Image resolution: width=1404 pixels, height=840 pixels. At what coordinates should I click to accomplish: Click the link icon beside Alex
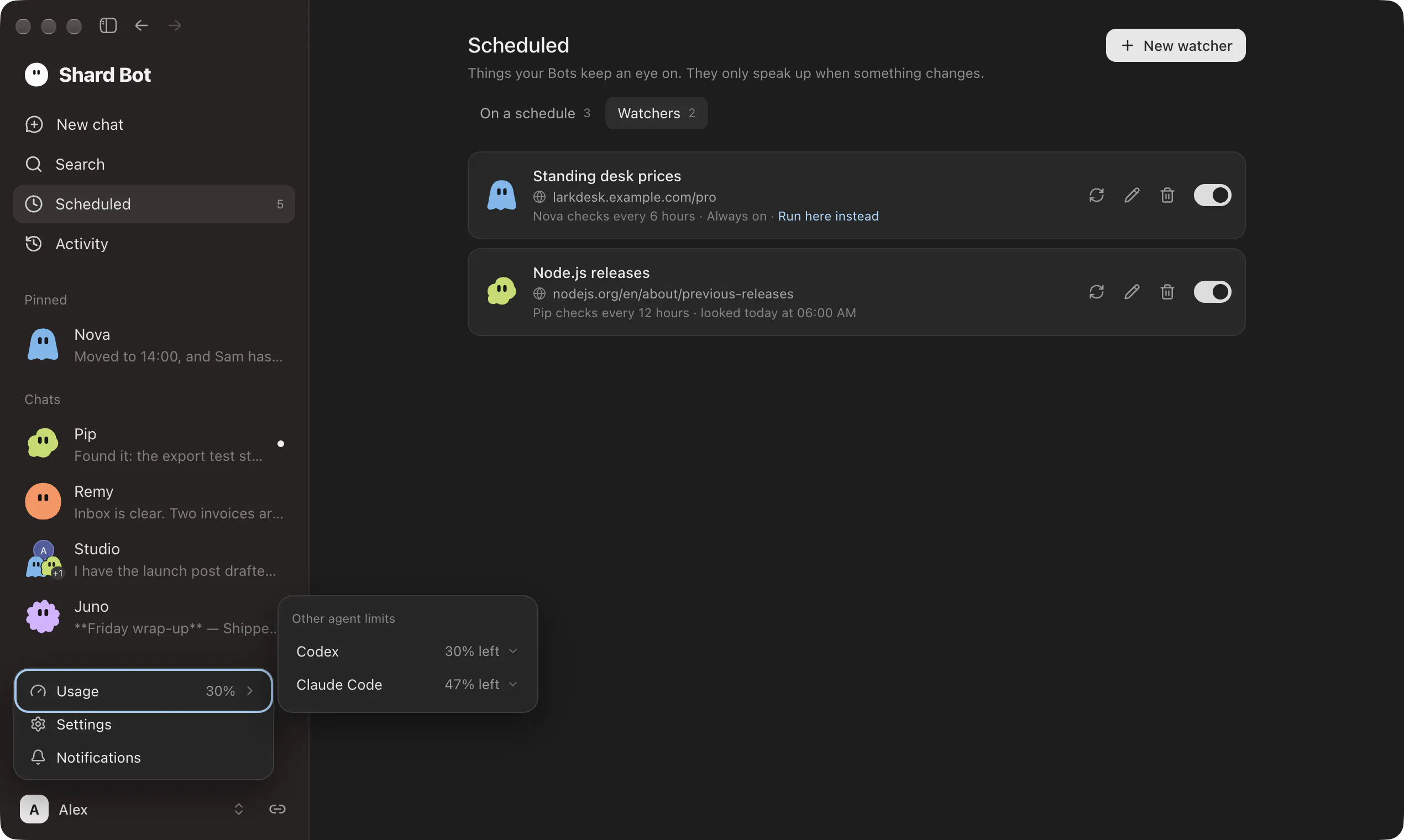point(277,810)
